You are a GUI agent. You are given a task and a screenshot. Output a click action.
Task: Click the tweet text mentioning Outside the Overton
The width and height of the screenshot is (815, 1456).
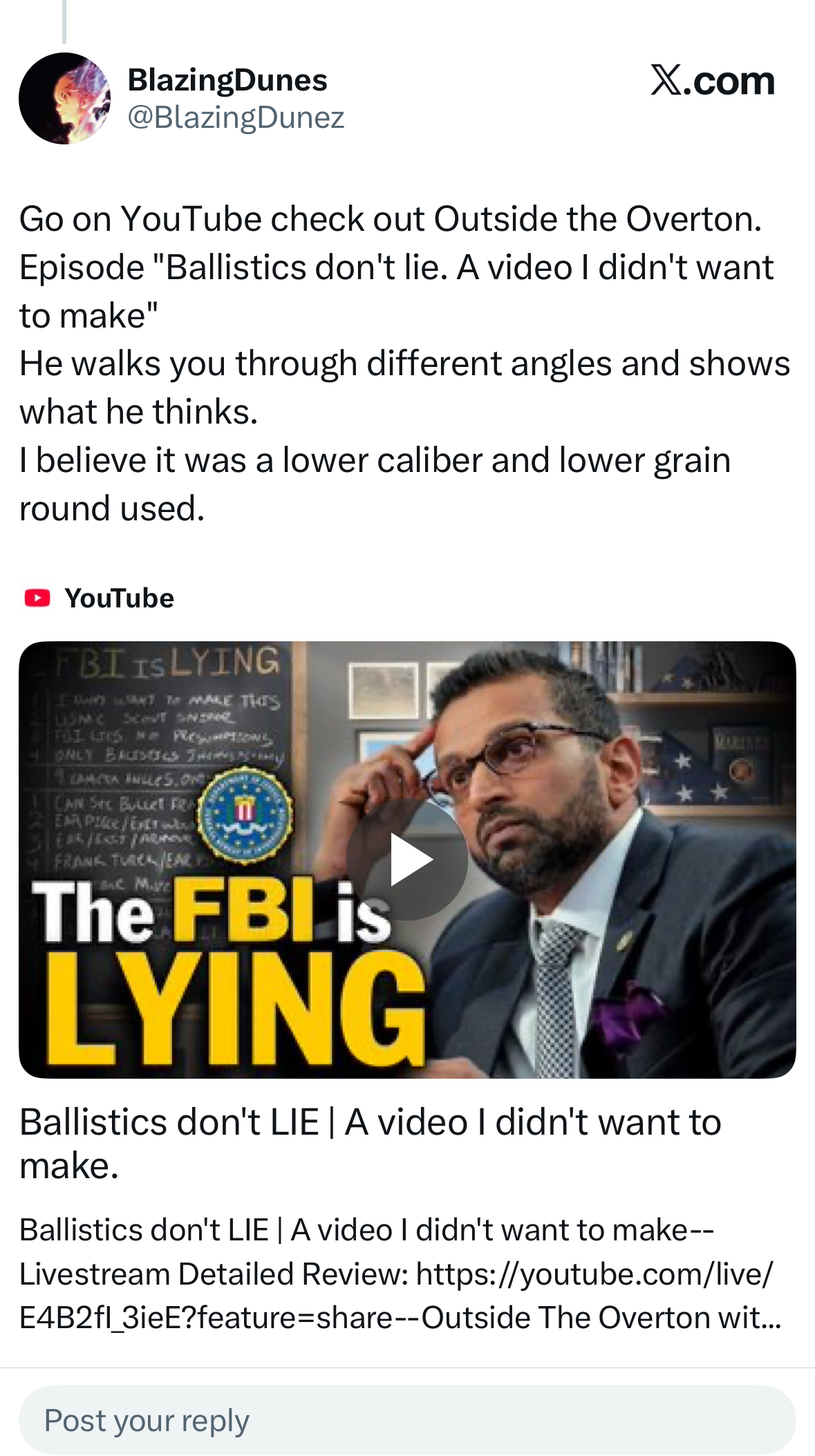(391, 219)
